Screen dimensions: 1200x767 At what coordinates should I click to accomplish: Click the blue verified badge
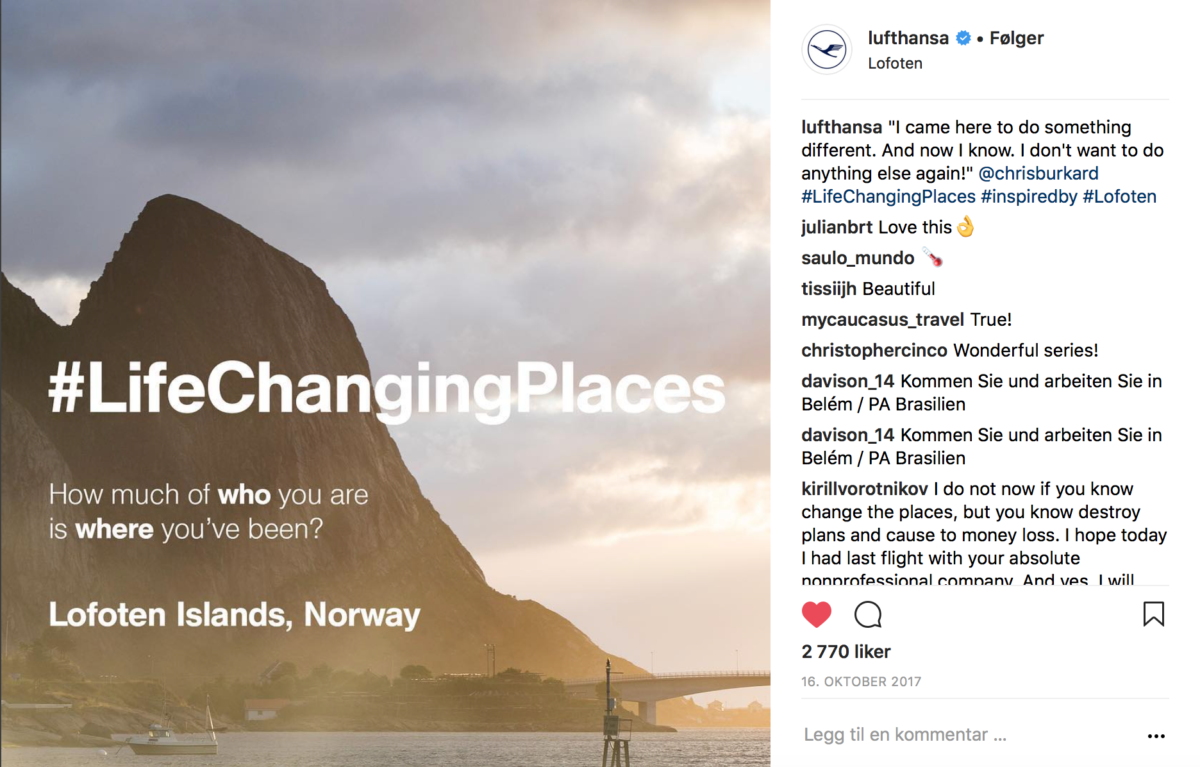tap(963, 38)
